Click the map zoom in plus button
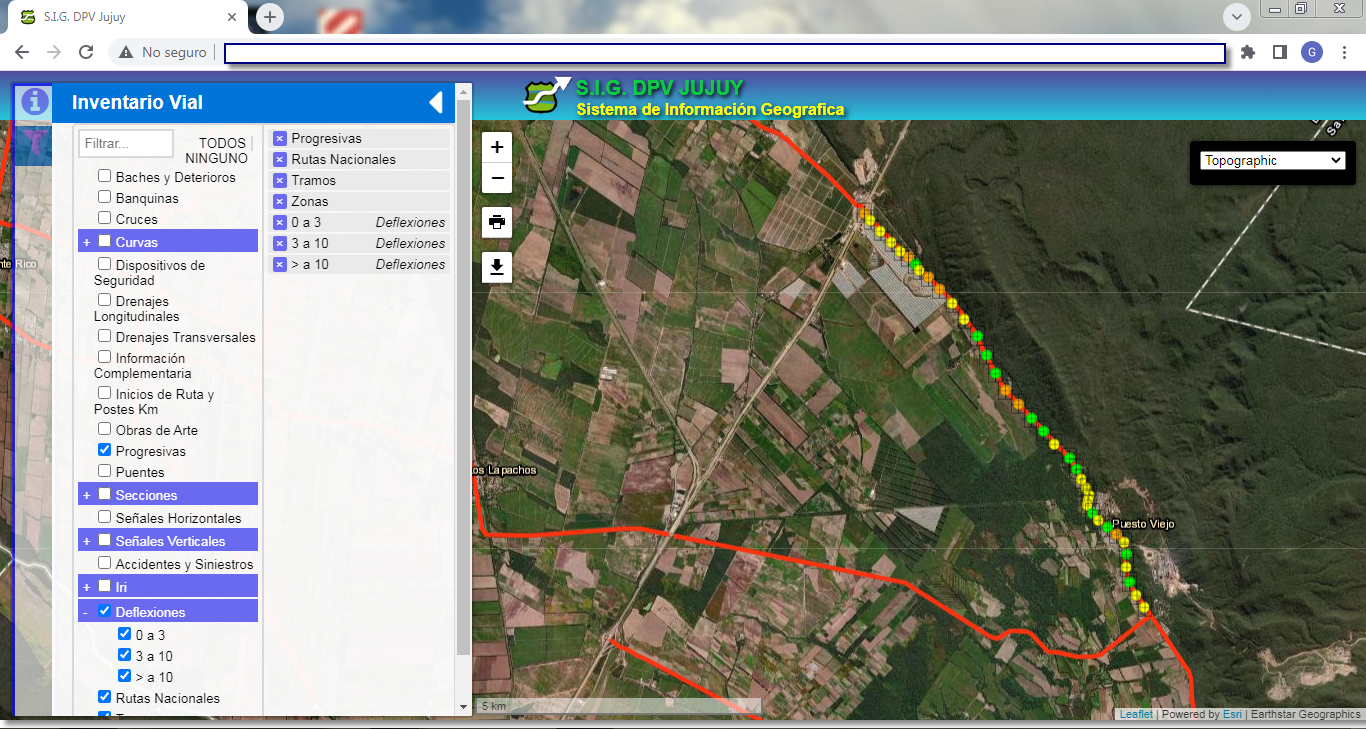The height and width of the screenshot is (729, 1366). click(x=497, y=147)
